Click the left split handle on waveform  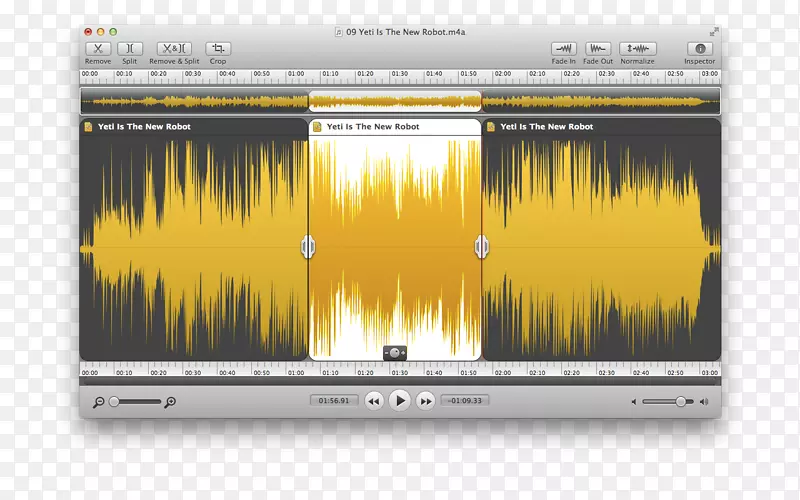coord(308,246)
